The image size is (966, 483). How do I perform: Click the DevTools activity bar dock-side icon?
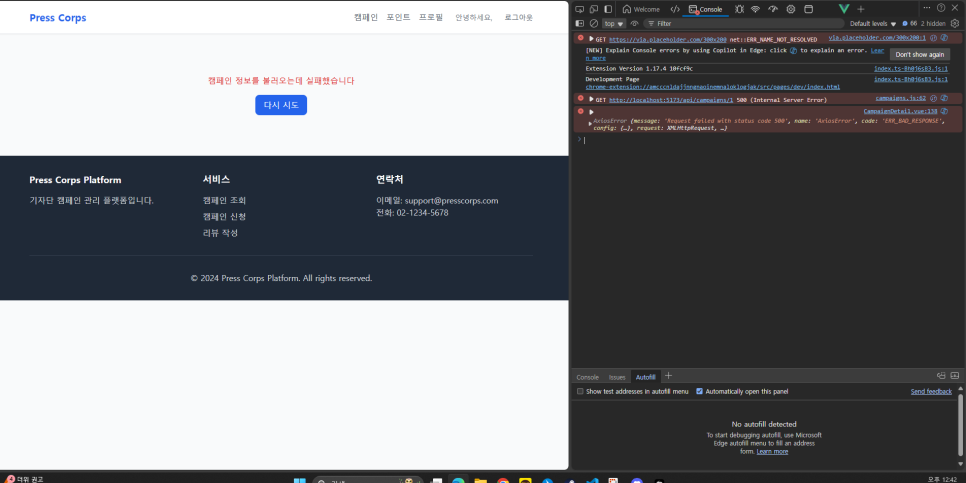608,9
